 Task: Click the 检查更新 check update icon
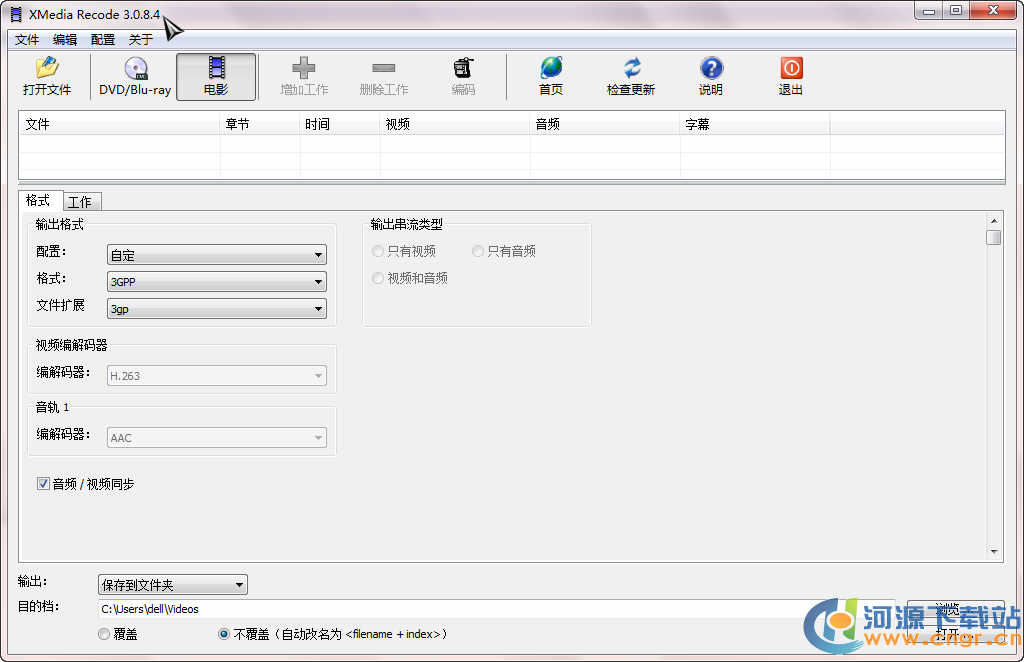(x=631, y=68)
